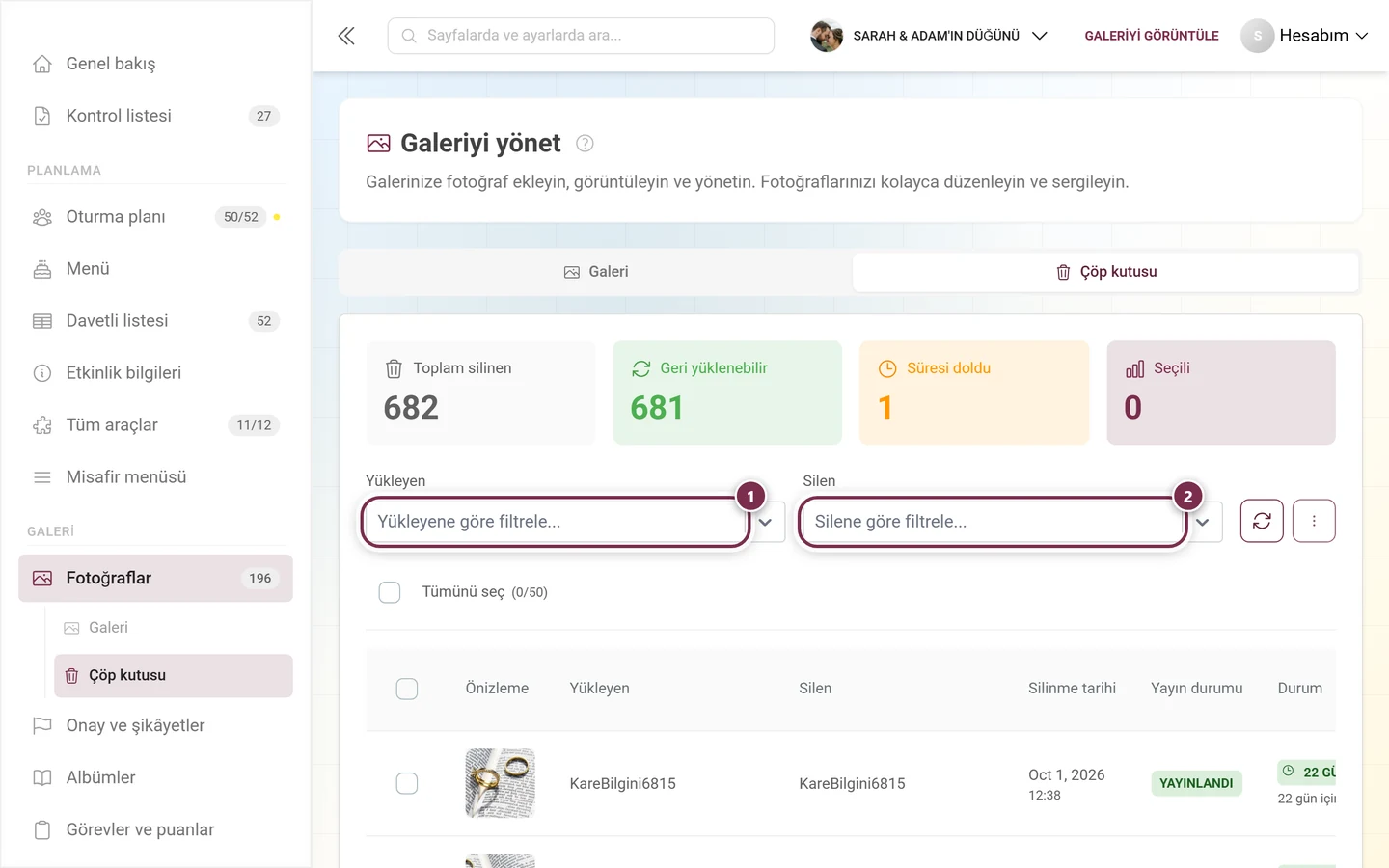This screenshot has height=868, width=1389.
Task: Select the Çöp kutusu tab
Action: [1106, 272]
